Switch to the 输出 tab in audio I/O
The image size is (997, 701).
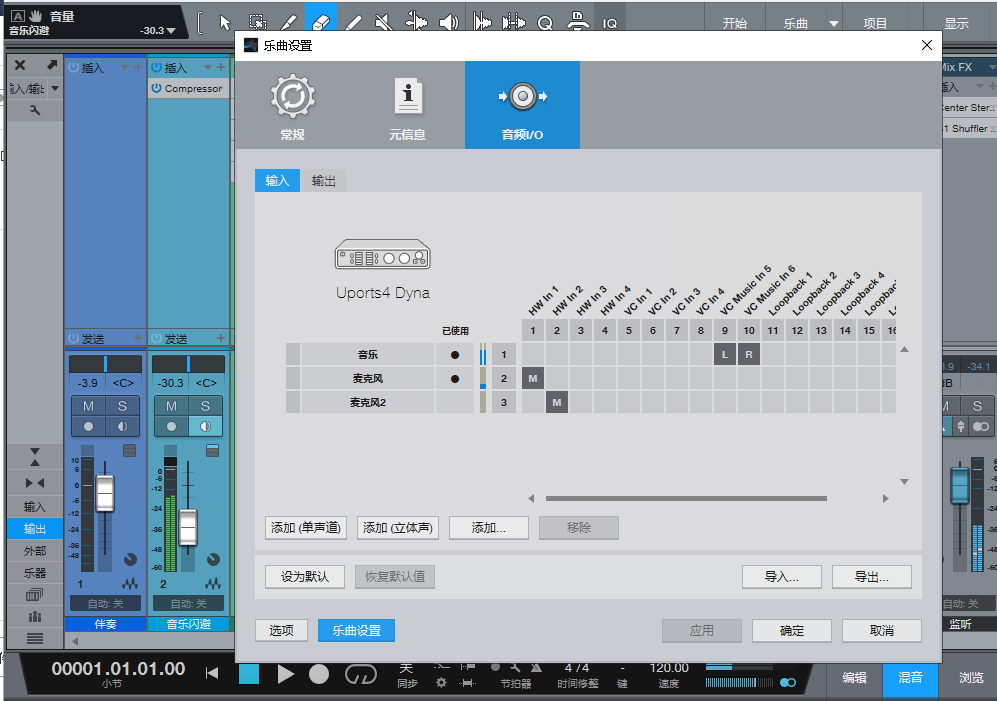pos(323,181)
